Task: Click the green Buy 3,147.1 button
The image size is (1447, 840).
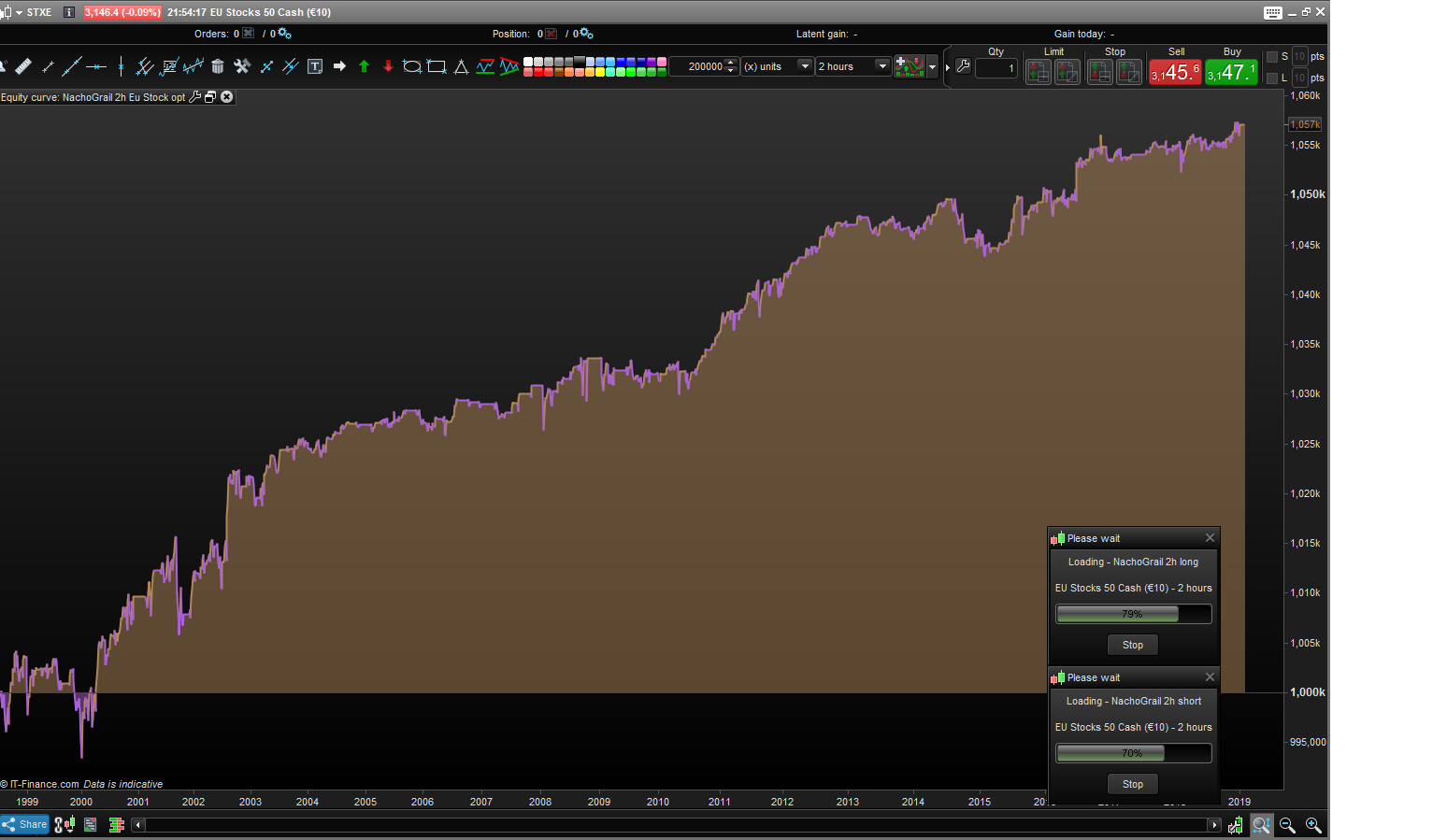Action: (x=1231, y=72)
